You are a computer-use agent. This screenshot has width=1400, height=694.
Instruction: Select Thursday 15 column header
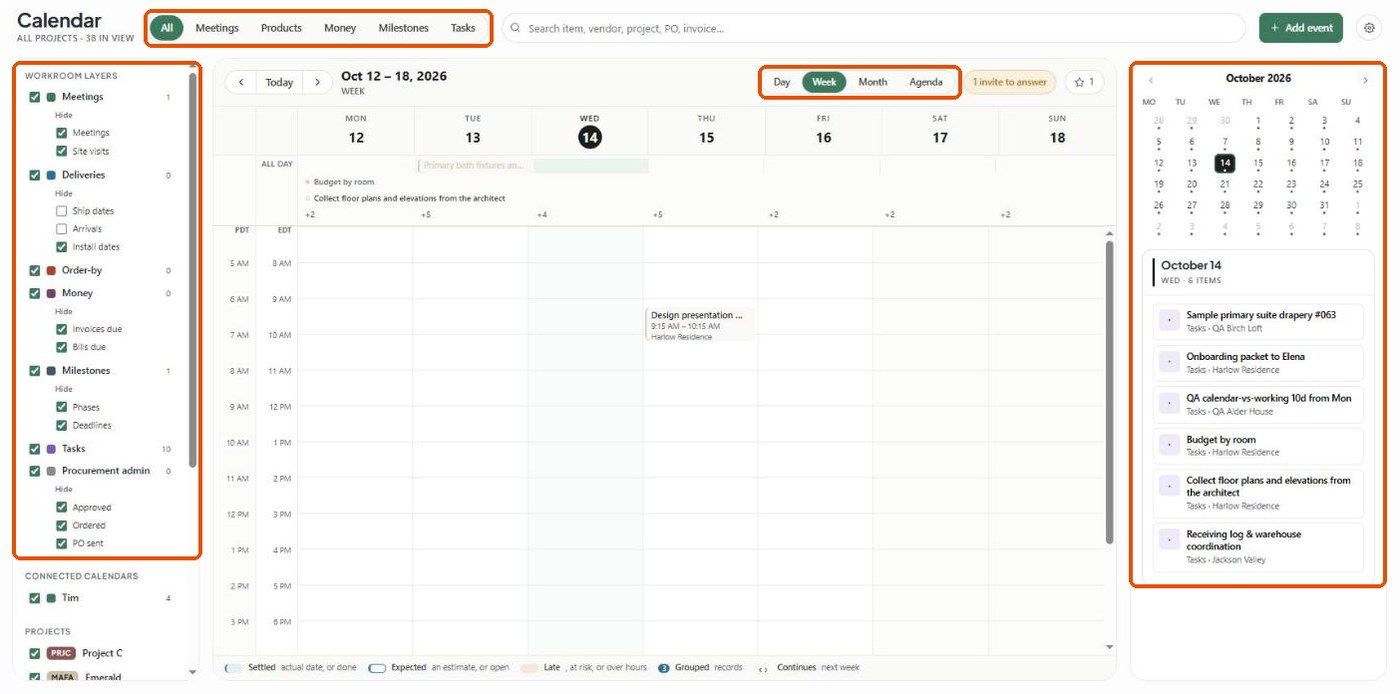point(706,131)
